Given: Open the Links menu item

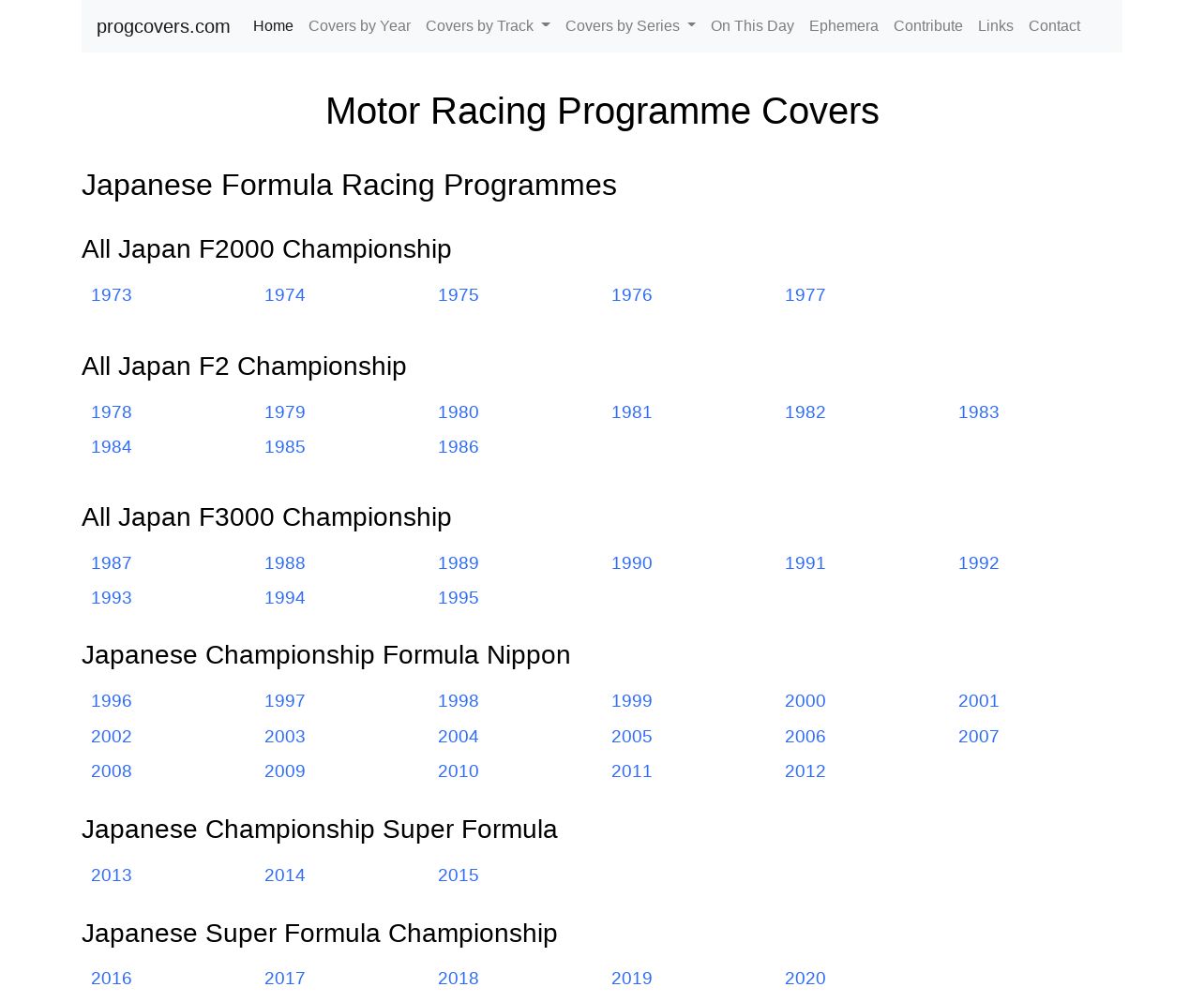Looking at the screenshot, I should coord(995,26).
